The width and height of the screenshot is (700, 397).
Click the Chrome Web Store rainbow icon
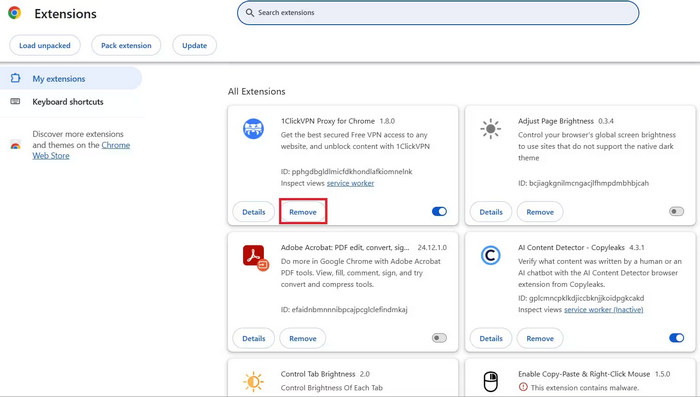(x=15, y=145)
